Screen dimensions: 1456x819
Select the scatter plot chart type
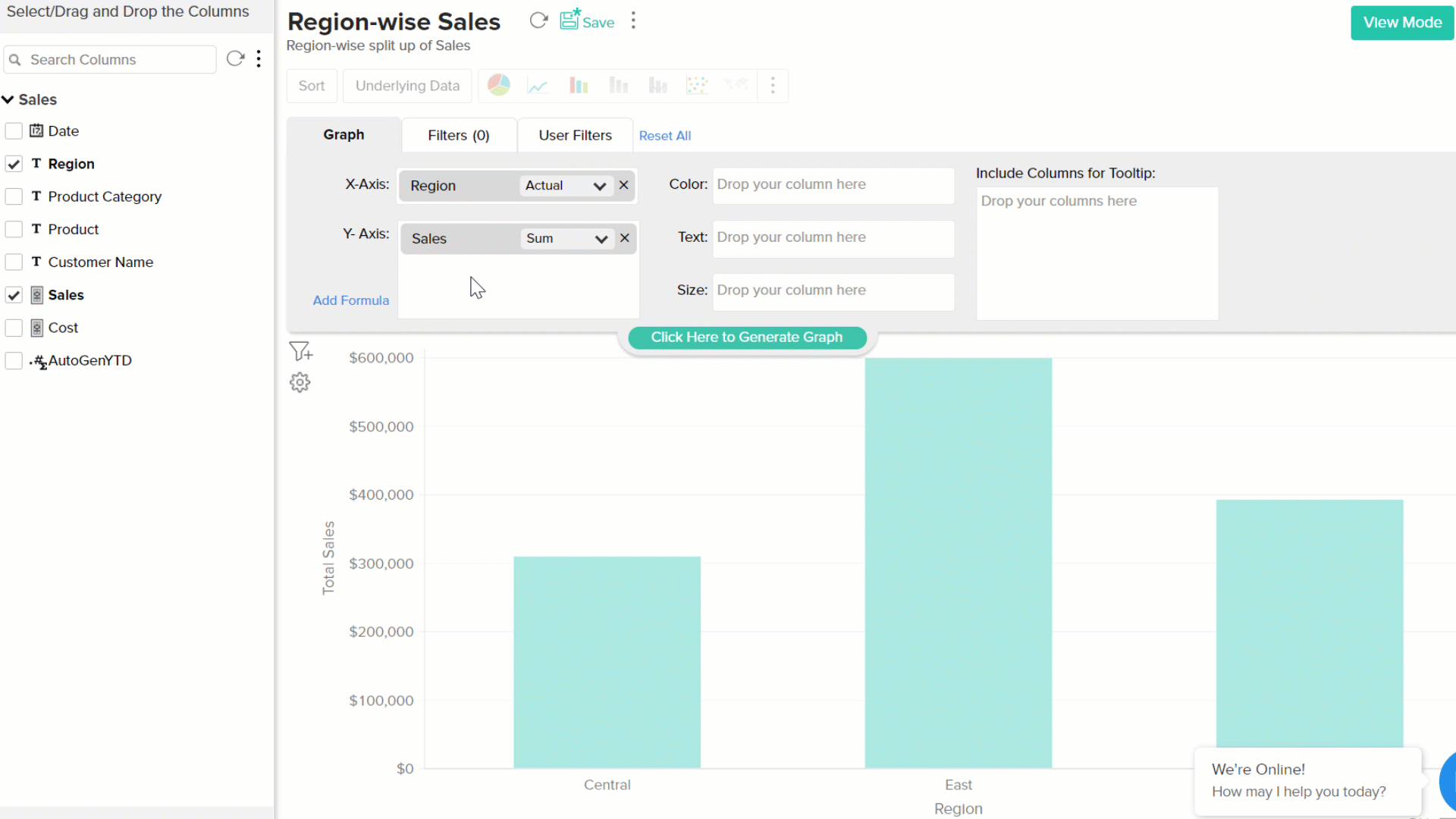(x=697, y=86)
